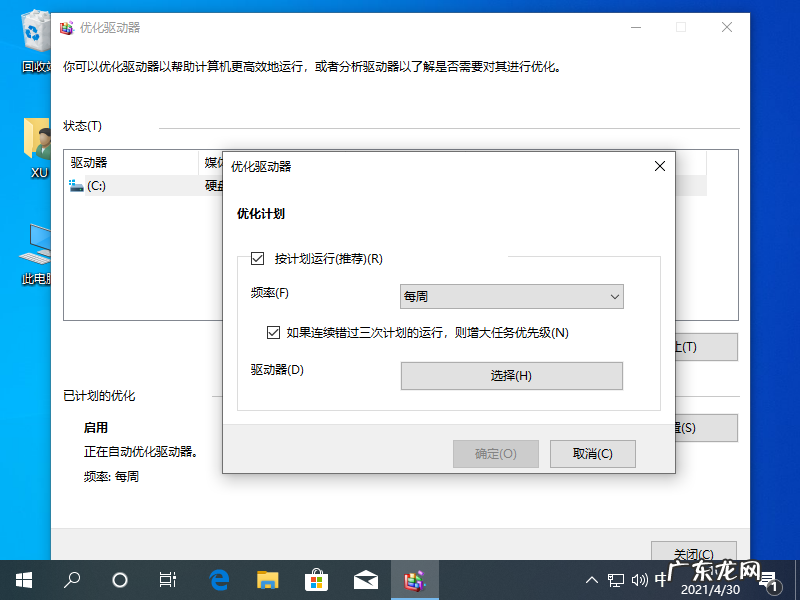Image resolution: width=800 pixels, height=600 pixels.
Task: Expand hidden icons in the system tray
Action: click(592, 579)
